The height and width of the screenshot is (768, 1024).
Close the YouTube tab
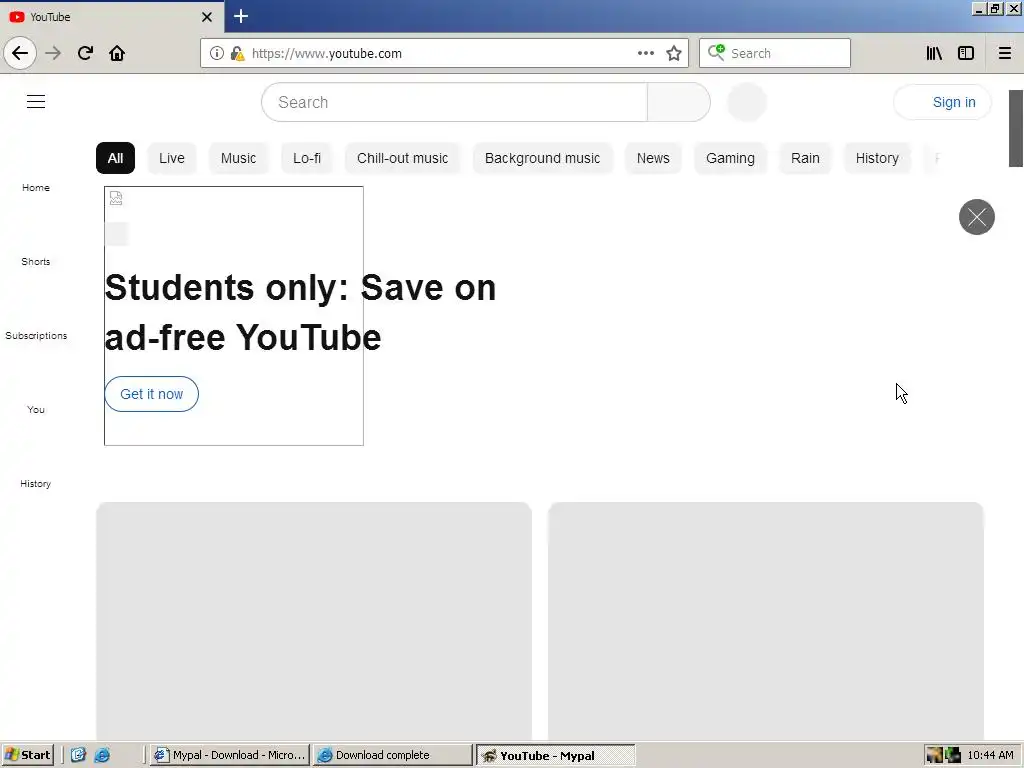coord(206,17)
